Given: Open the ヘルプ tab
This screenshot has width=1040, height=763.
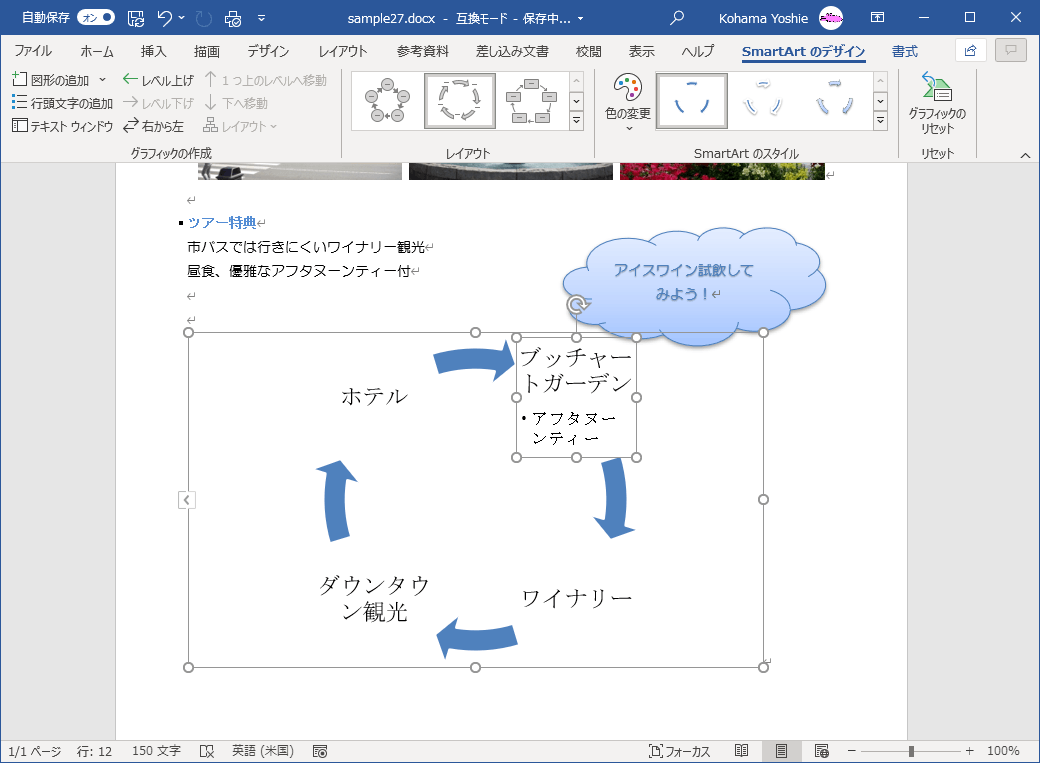Looking at the screenshot, I should tap(698, 51).
